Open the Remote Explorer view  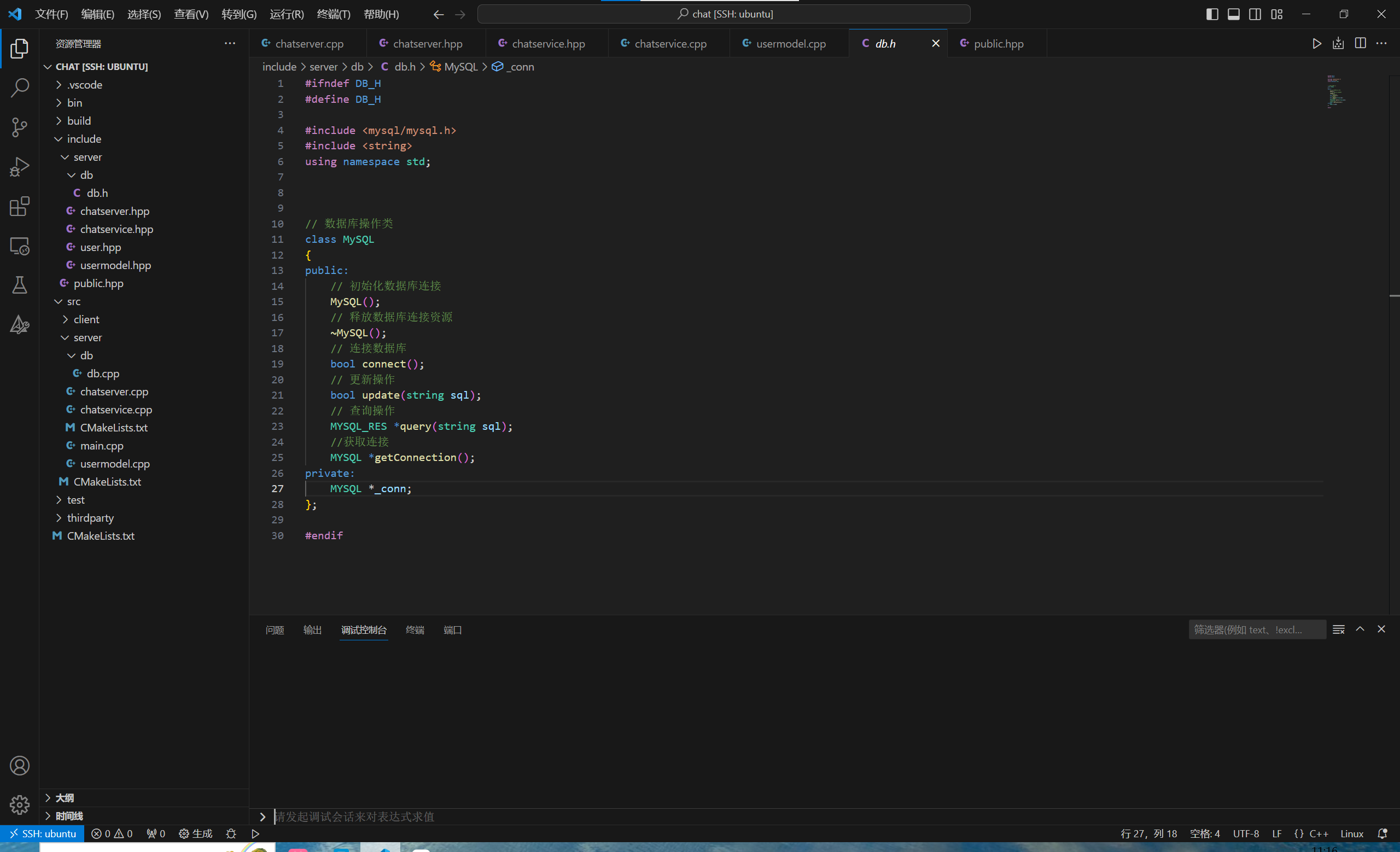(19, 246)
